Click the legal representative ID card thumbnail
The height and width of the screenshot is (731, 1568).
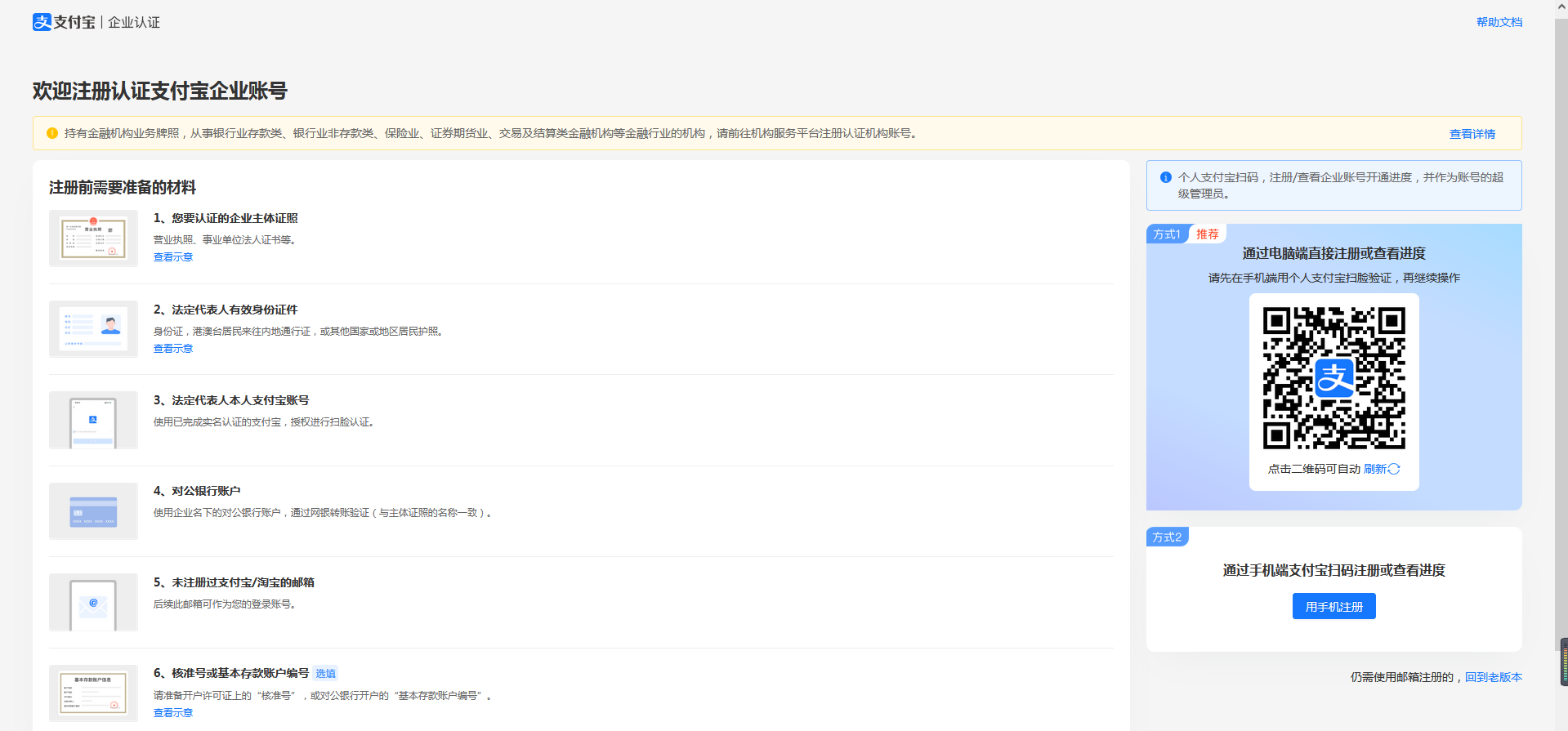click(93, 329)
